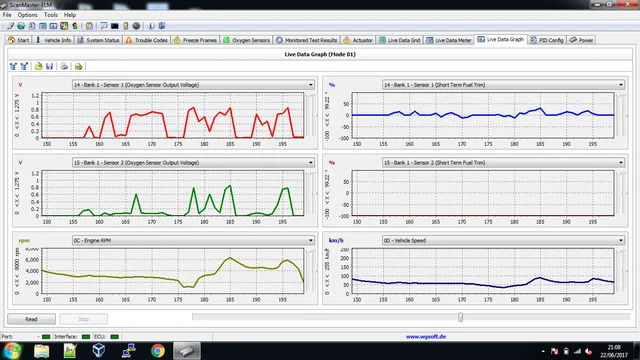This screenshot has width=640, height=360.
Task: Click the clipboard icon in main toolbar
Action: point(89,26)
